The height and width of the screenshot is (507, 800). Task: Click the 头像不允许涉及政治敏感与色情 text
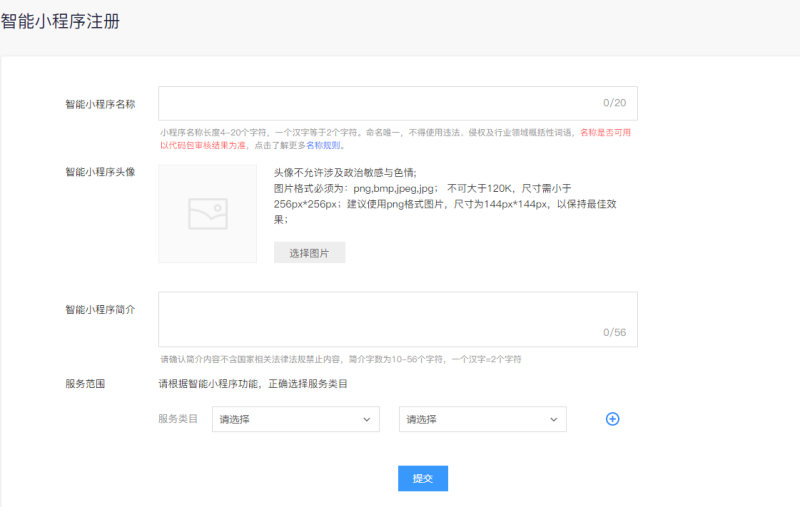click(x=345, y=173)
